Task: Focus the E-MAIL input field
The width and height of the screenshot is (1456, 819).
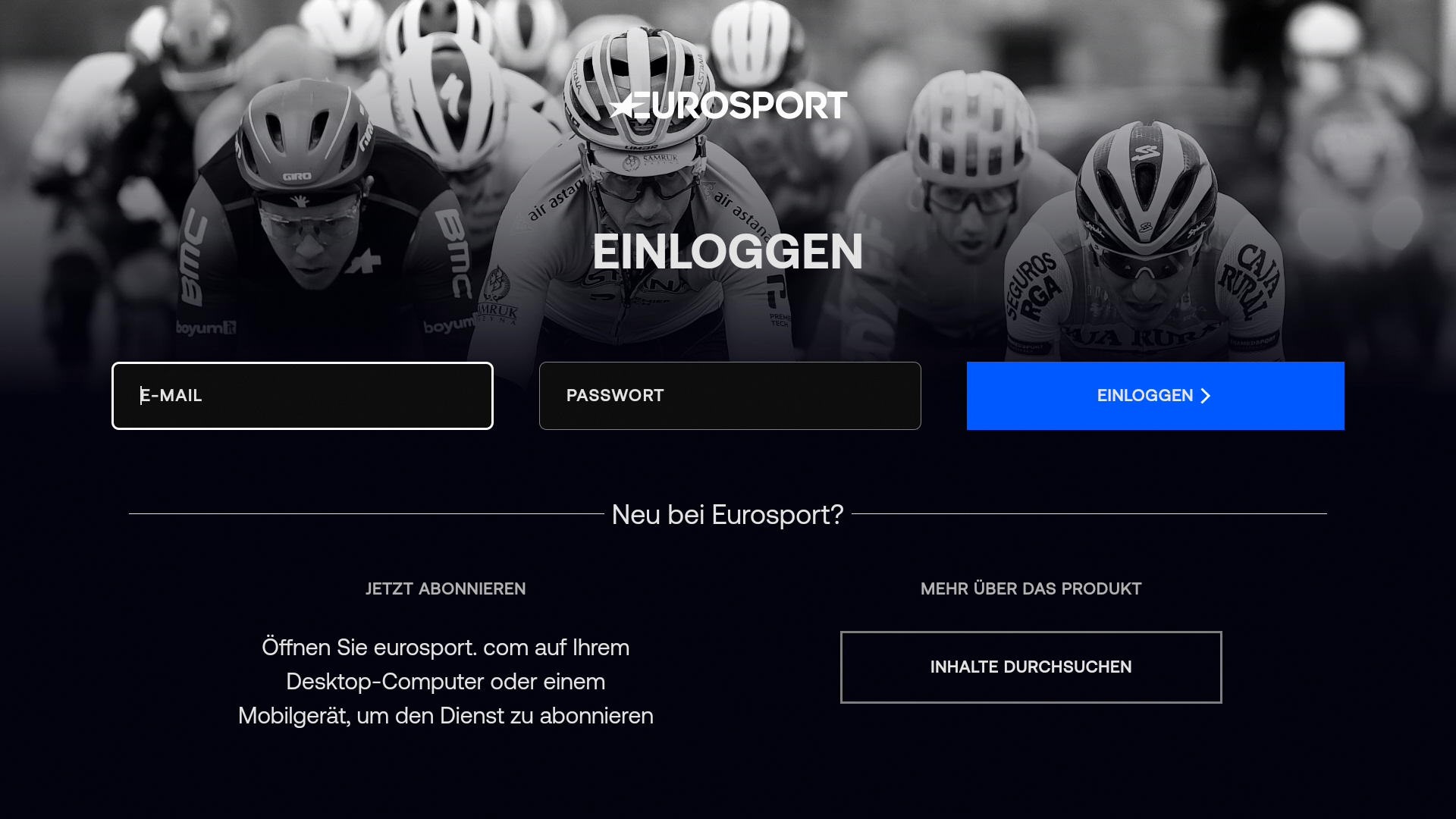Action: coord(303,396)
